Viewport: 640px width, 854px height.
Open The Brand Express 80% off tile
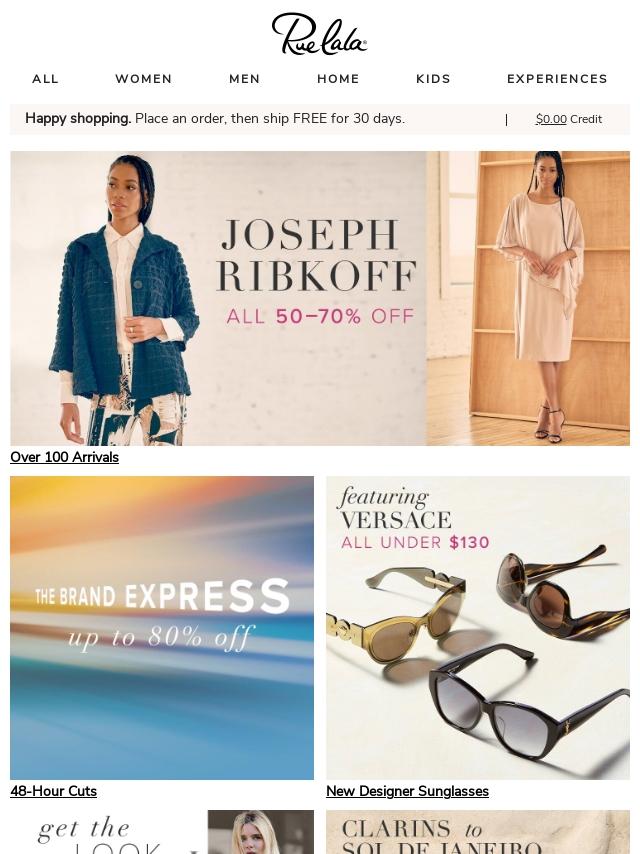(162, 628)
